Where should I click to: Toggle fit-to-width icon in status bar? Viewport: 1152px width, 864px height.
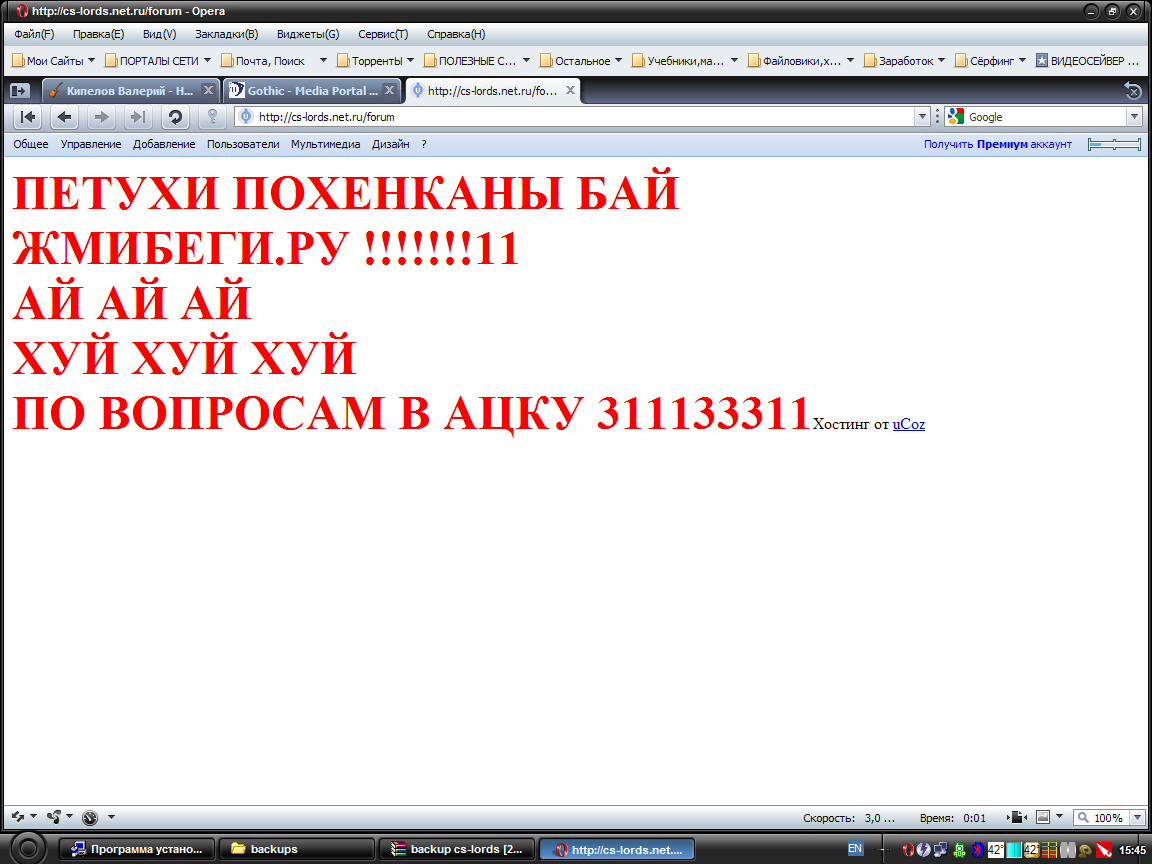pyautogui.click(x=1018, y=817)
